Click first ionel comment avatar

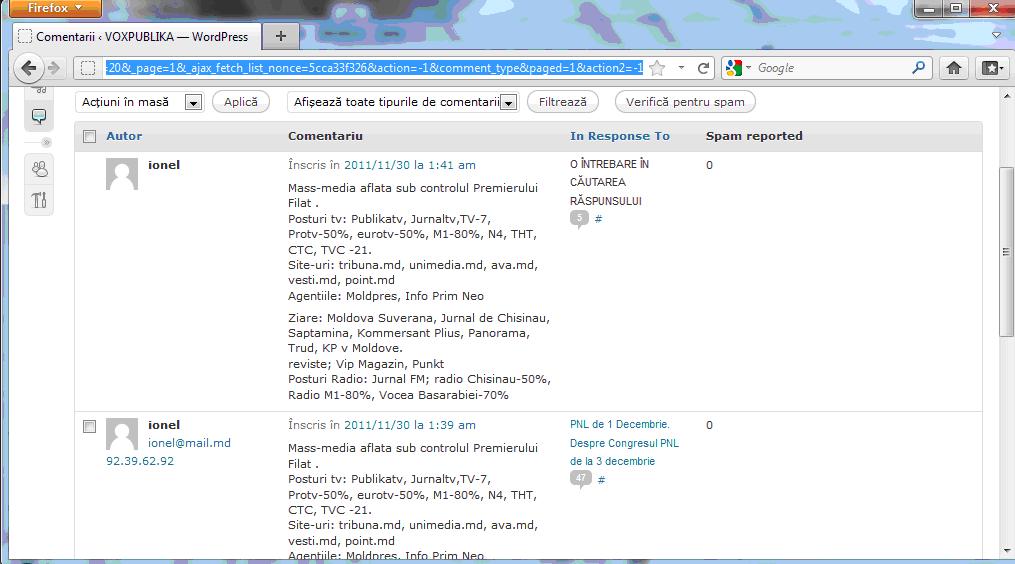[x=122, y=174]
